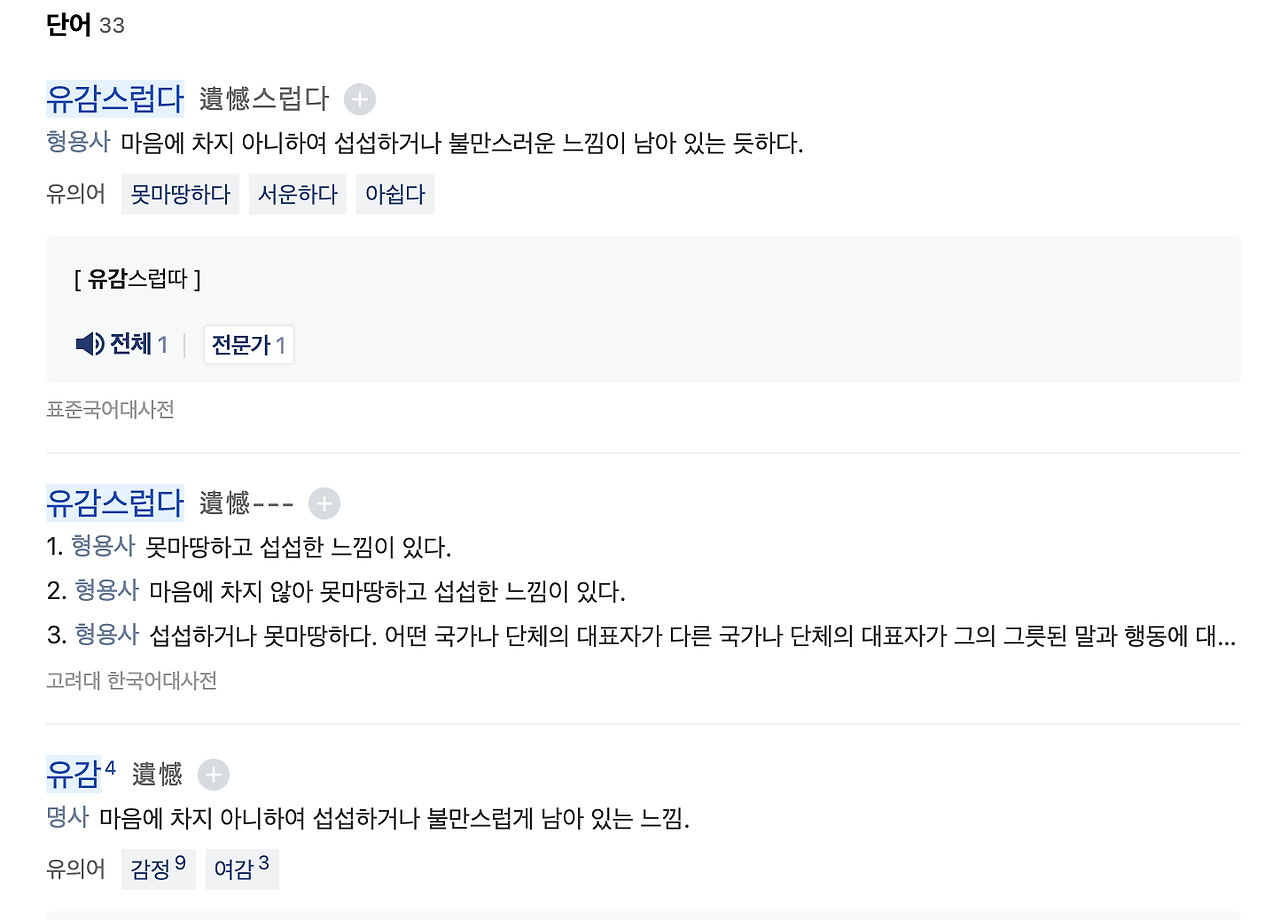The width and height of the screenshot is (1280, 920).
Task: Click the plus icon next to 유감스럽다 遺憾스럽다
Action: pyautogui.click(x=360, y=99)
